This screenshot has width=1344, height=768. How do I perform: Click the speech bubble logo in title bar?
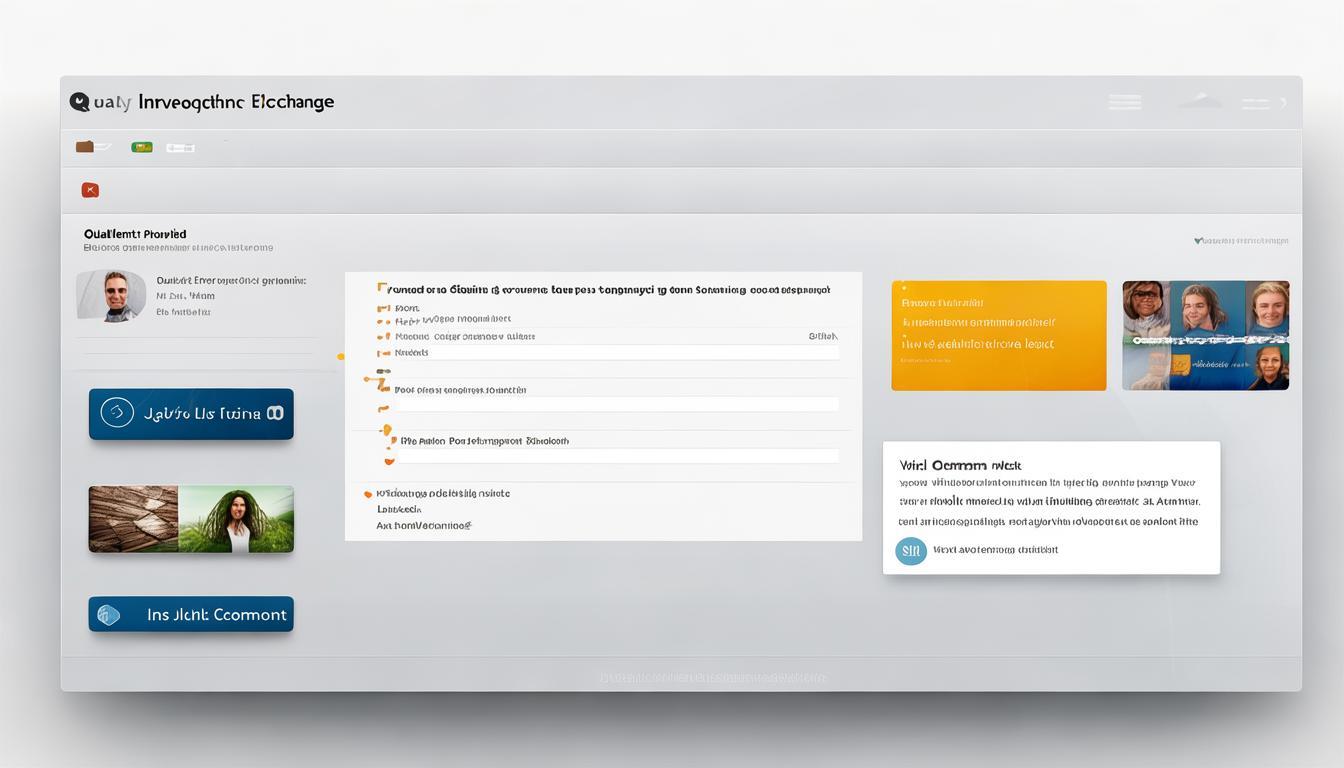point(79,102)
